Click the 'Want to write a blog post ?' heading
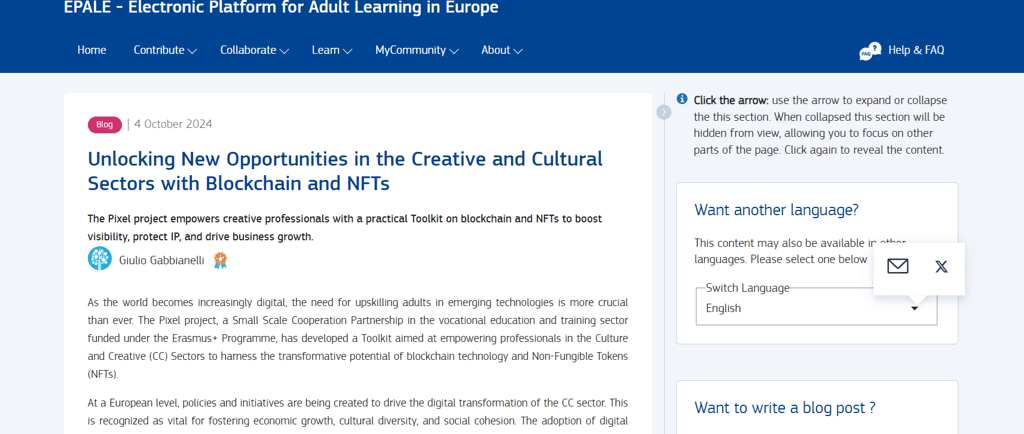The image size is (1024, 434). 785,408
